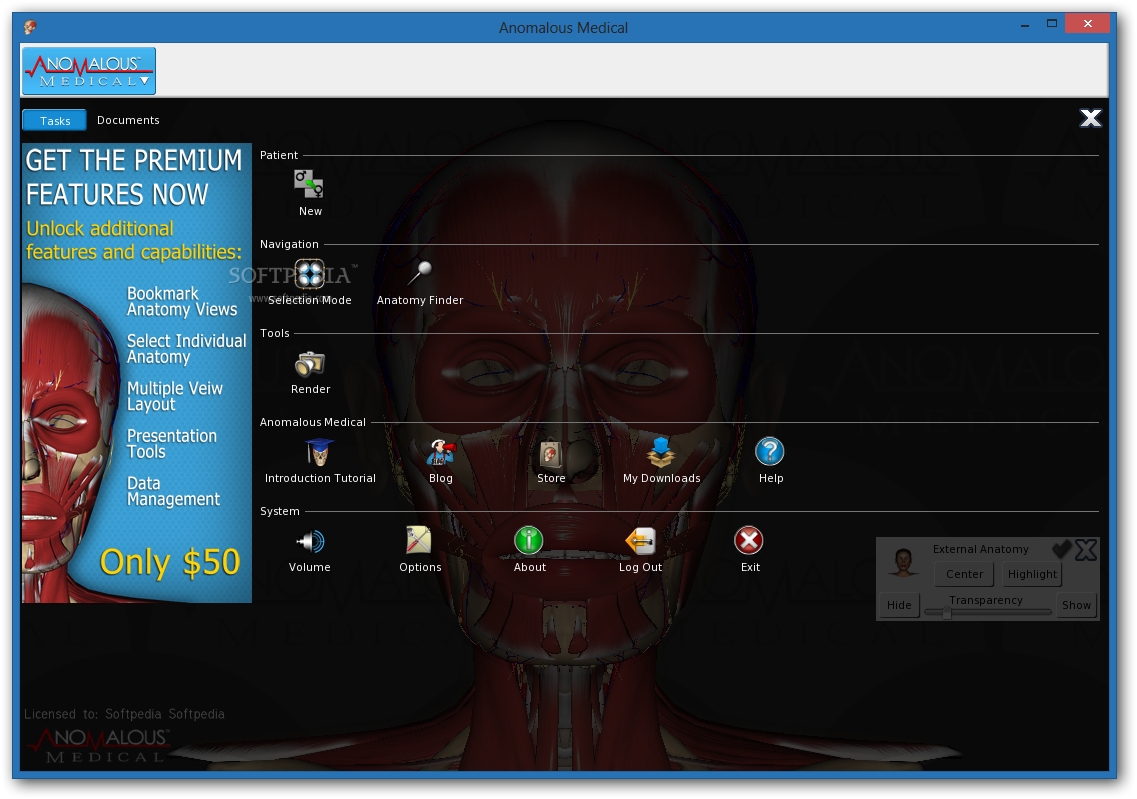
Task: Click the Only $50 price text
Action: click(170, 562)
